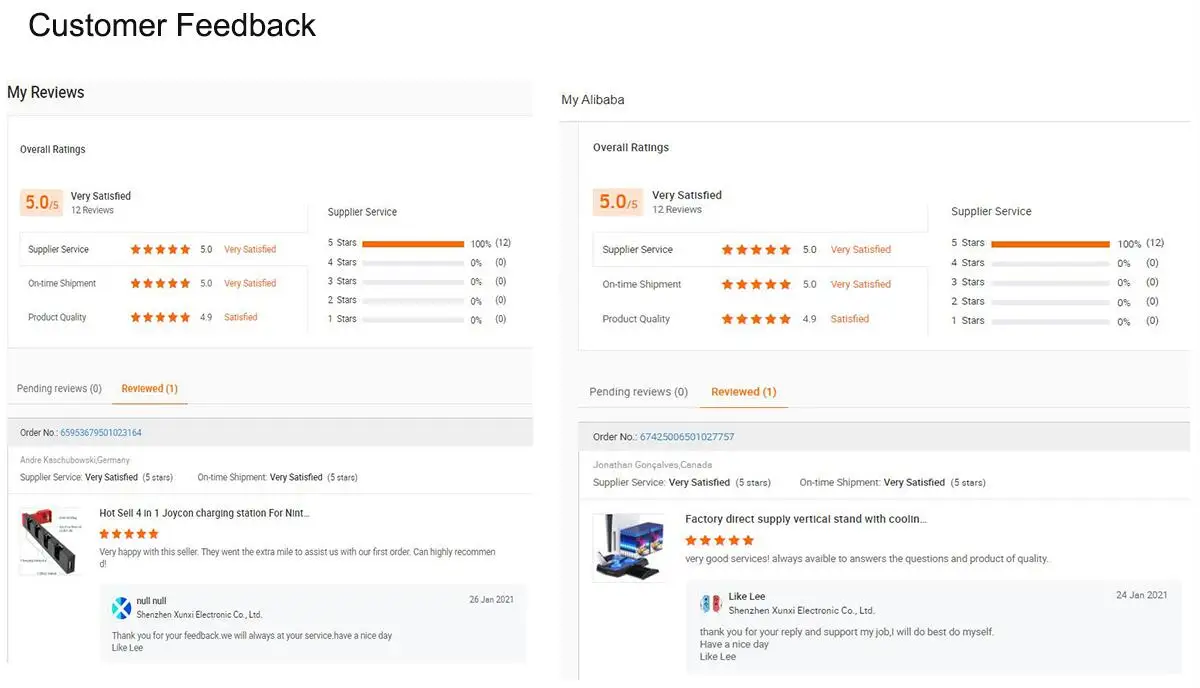The width and height of the screenshot is (1200, 688).
Task: Click star rating under vertical stand review
Action: 719,540
